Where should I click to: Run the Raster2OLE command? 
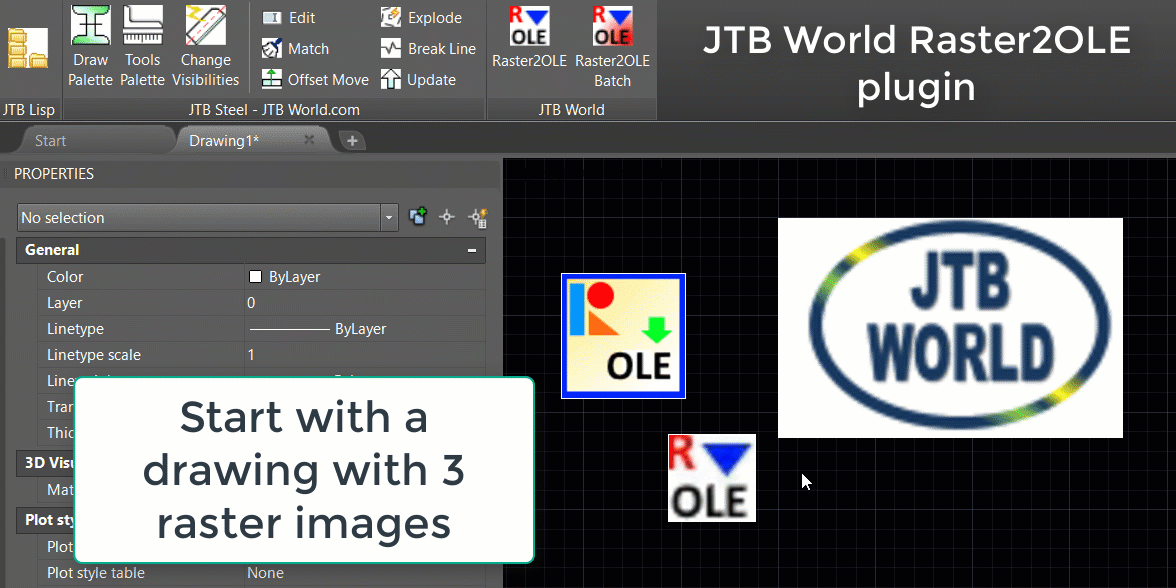pyautogui.click(x=530, y=39)
